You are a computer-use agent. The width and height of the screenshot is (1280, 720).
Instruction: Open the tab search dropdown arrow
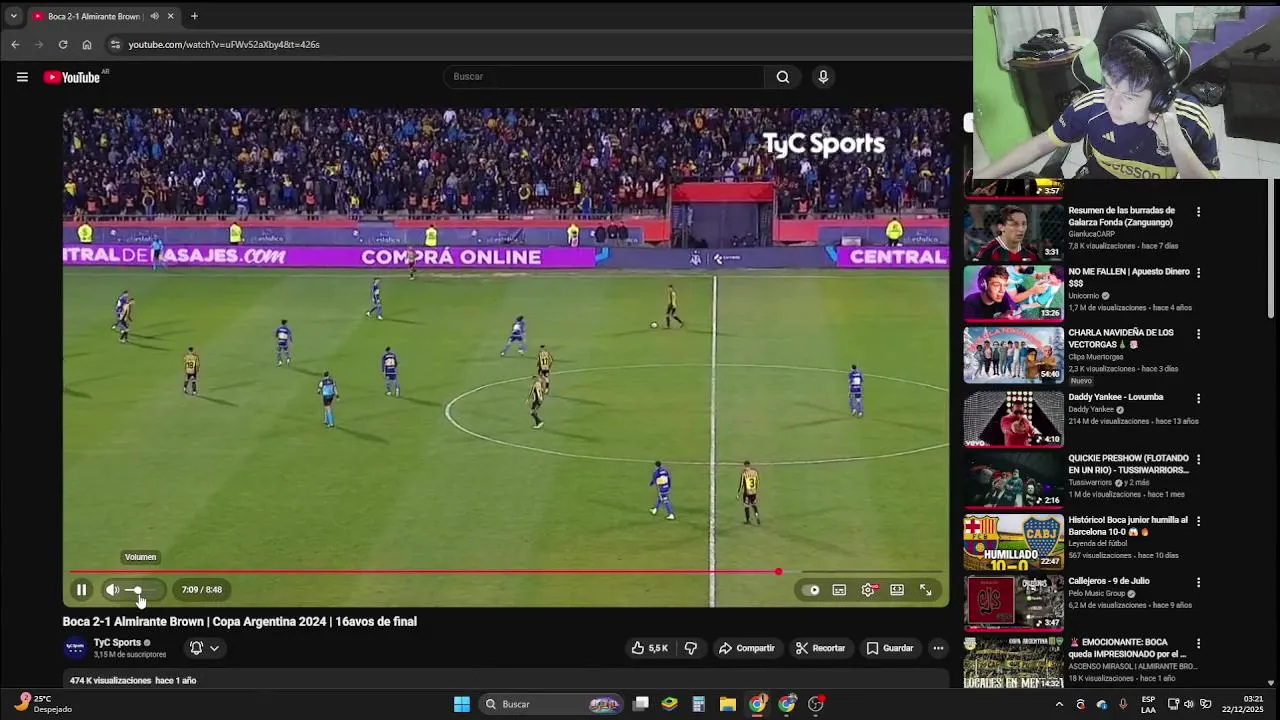[13, 16]
